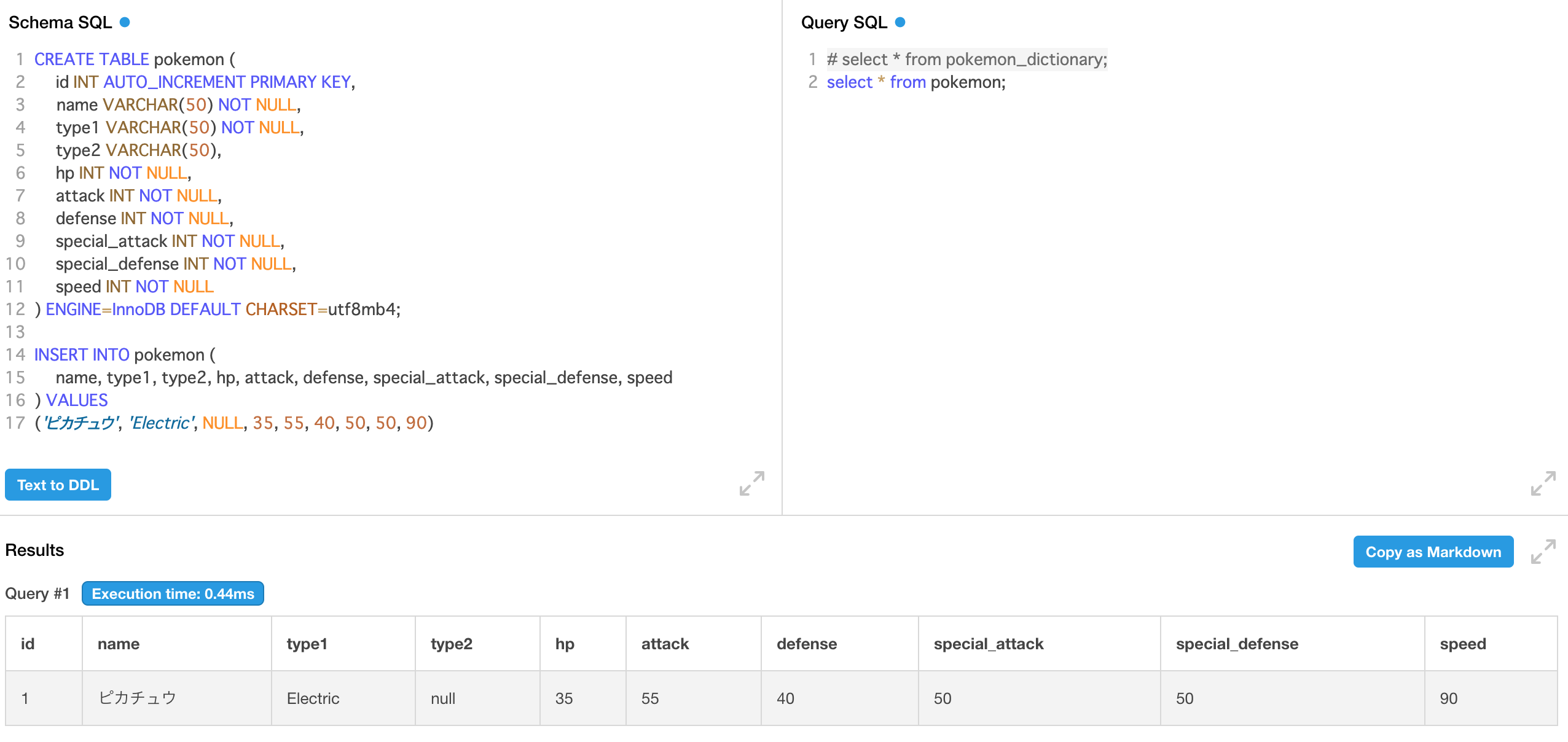Click the 'Query SQL' heading

(844, 22)
